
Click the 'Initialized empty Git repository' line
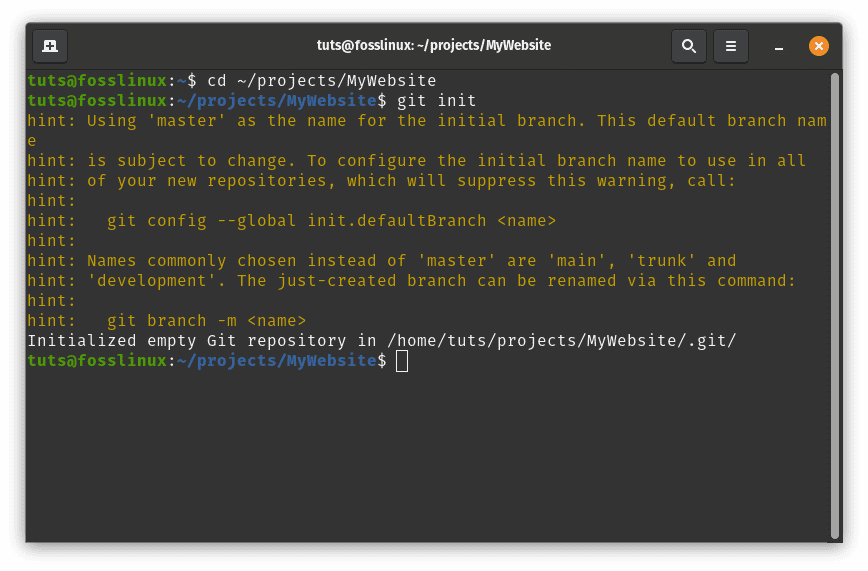click(381, 341)
